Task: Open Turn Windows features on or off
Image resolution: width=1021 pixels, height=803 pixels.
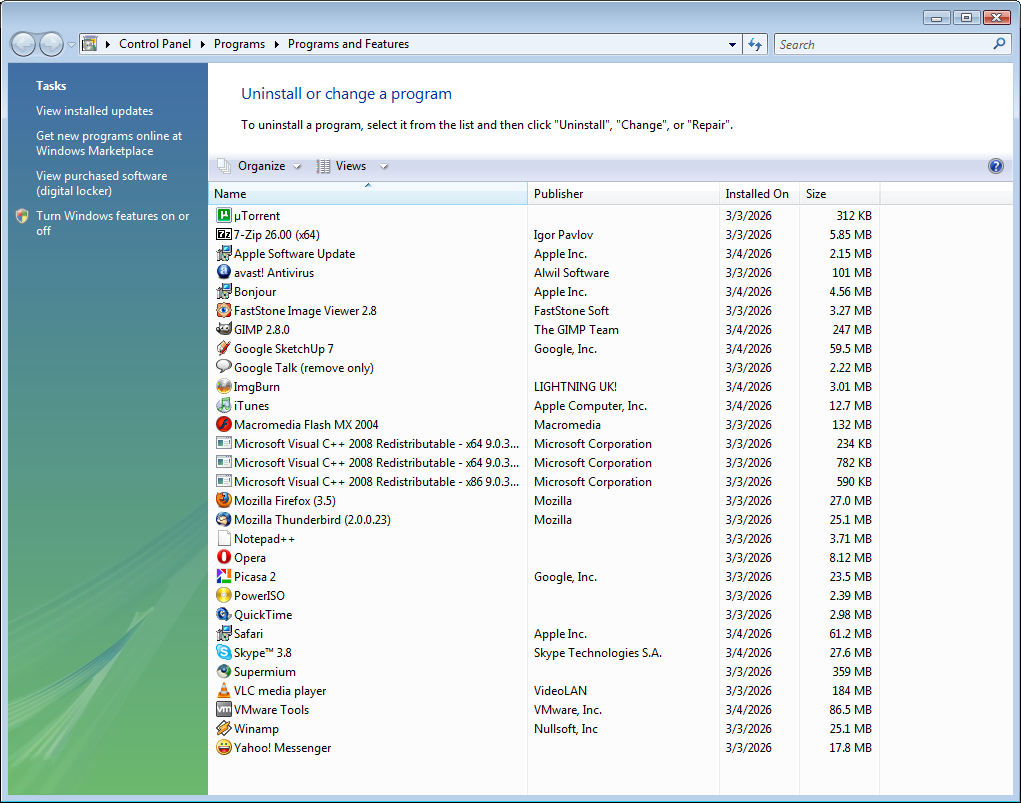Action: [x=113, y=223]
